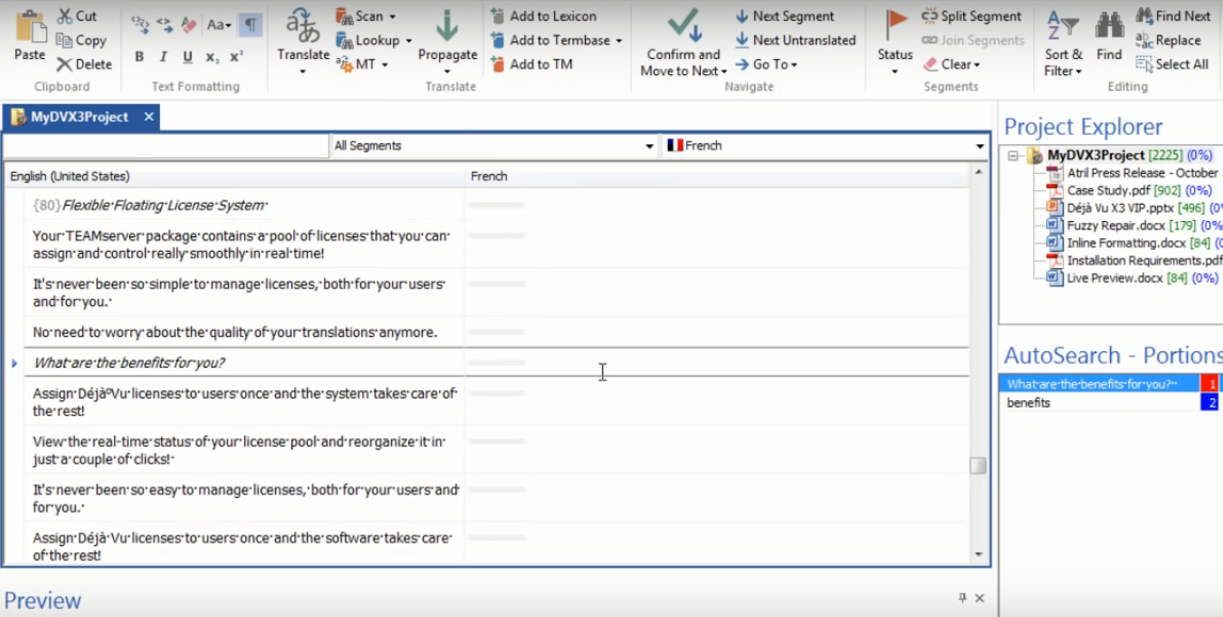The image size is (1223, 617).
Task: Select AutoSearch row 'What are the benefits for you?'
Action: (x=1098, y=384)
